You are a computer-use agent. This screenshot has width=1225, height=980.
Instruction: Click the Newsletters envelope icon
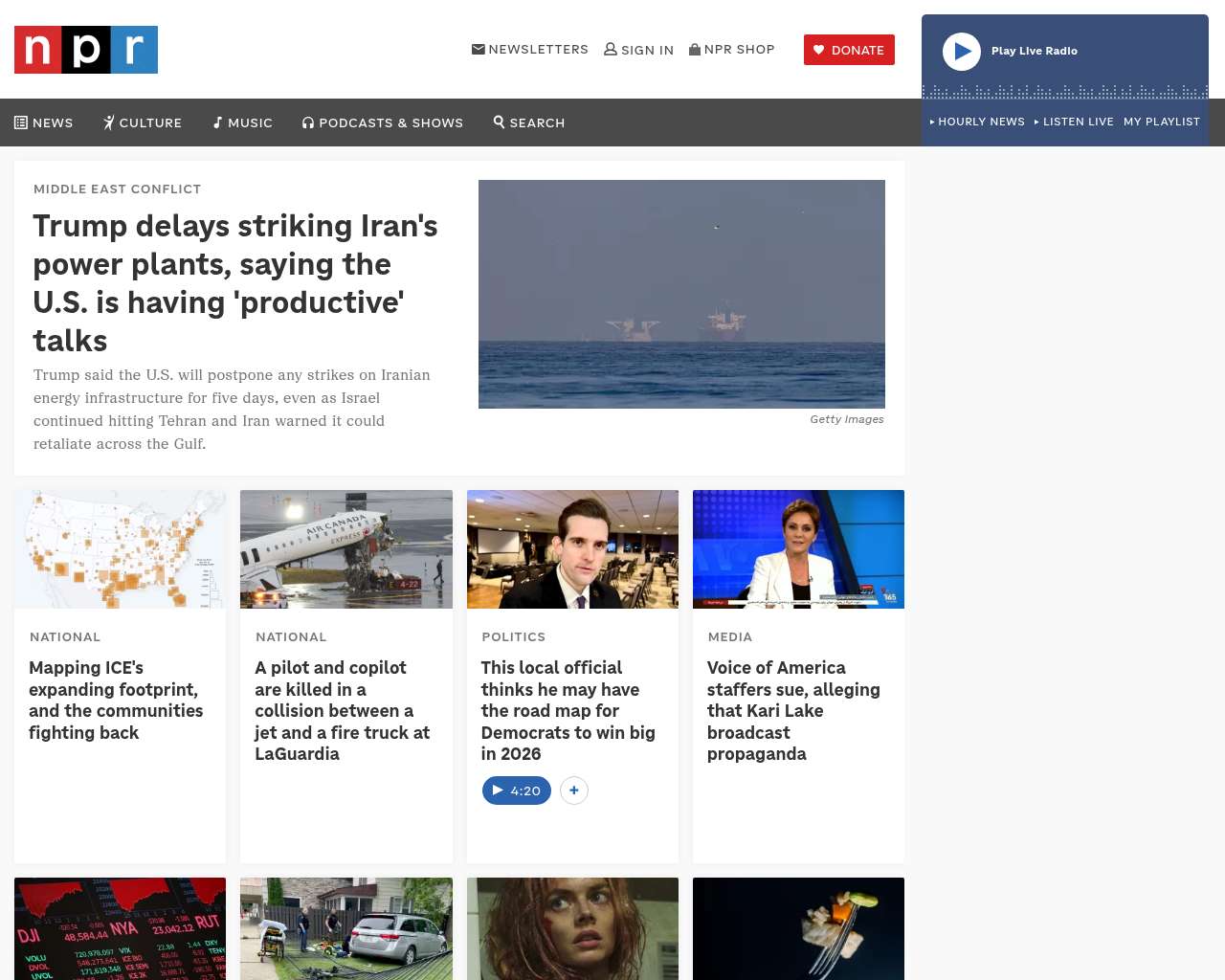click(479, 49)
